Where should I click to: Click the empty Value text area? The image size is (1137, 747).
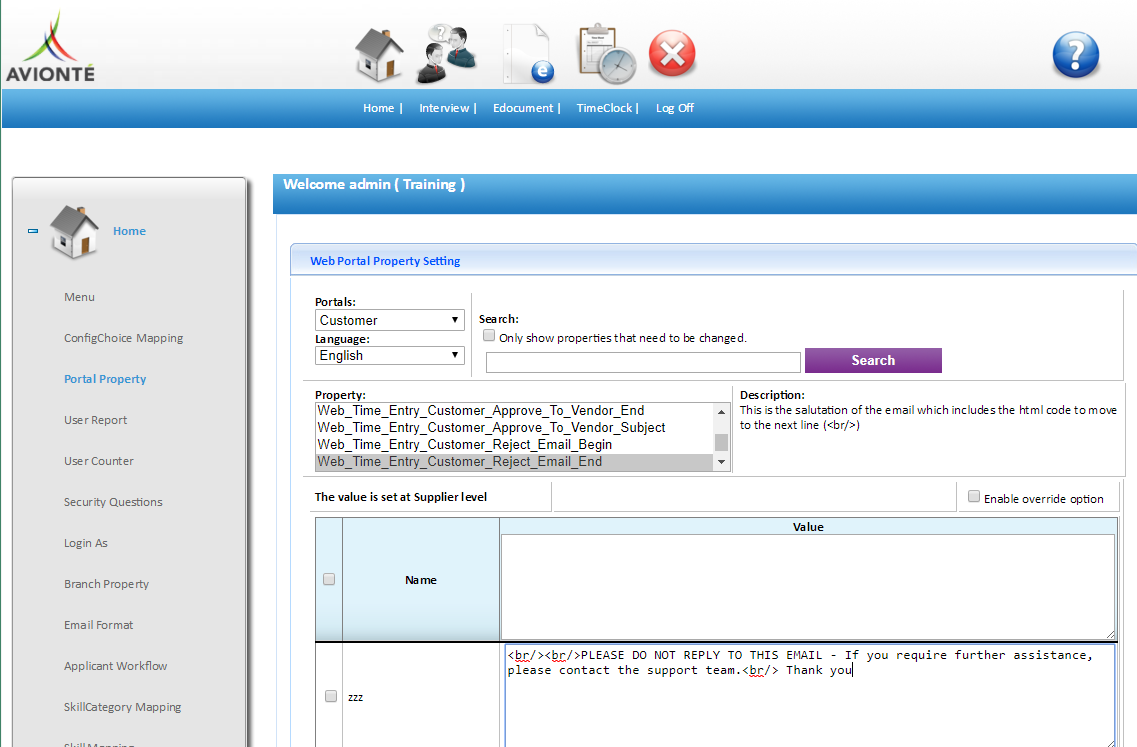click(808, 587)
